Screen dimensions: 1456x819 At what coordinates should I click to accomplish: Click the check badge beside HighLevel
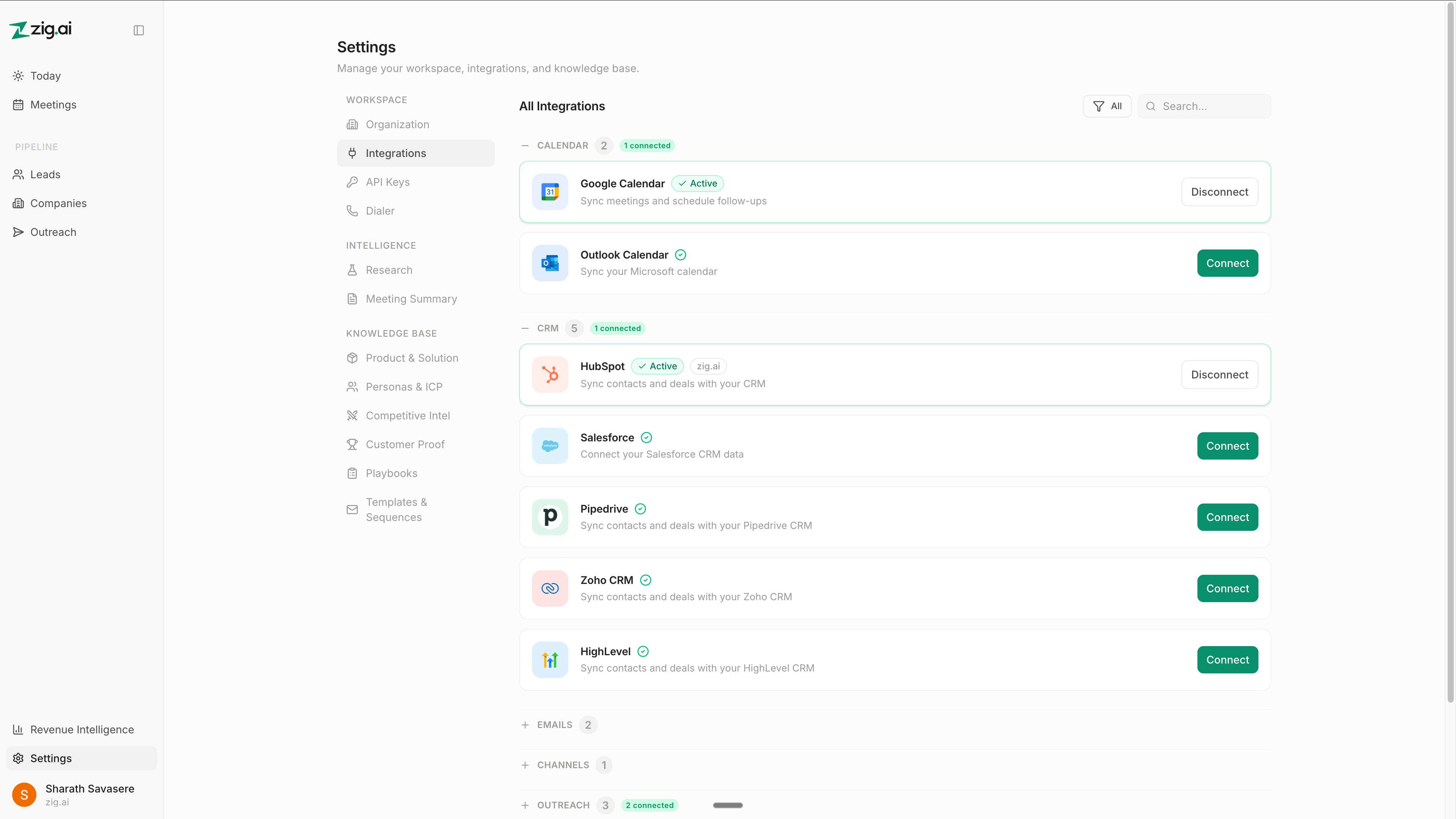pos(643,651)
